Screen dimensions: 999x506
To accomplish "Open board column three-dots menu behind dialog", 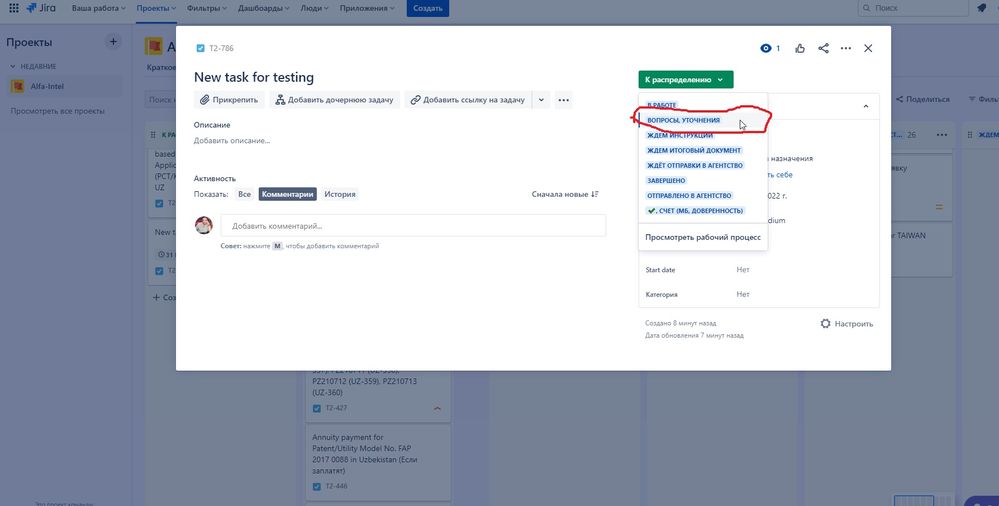I will [942, 135].
